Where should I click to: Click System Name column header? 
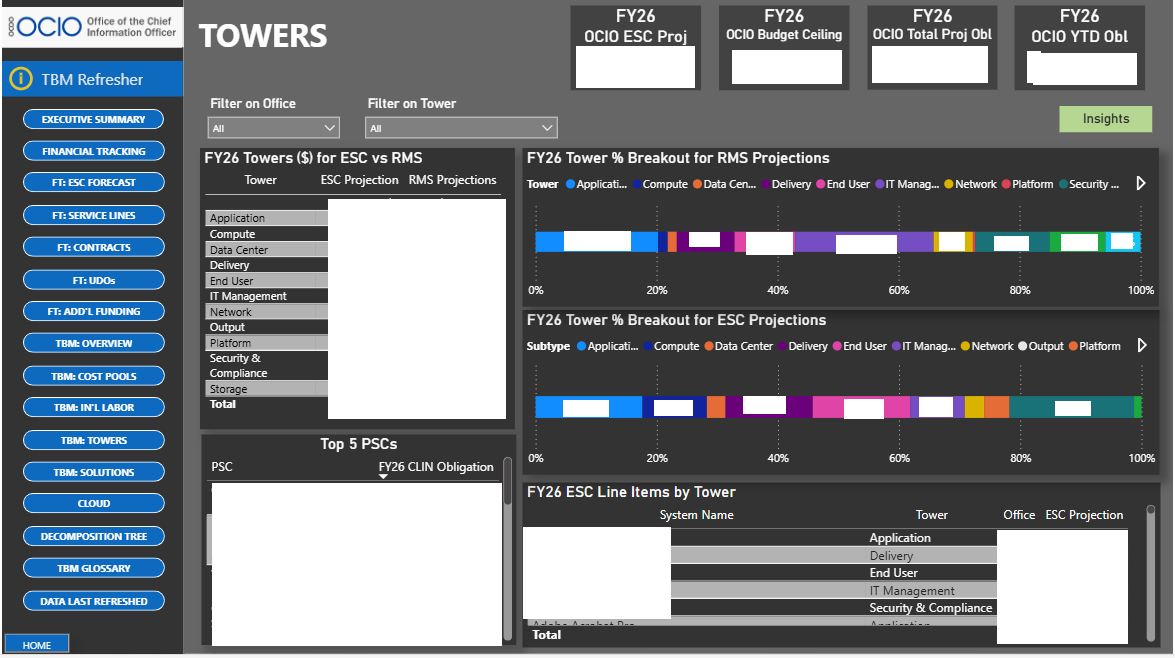click(x=696, y=515)
